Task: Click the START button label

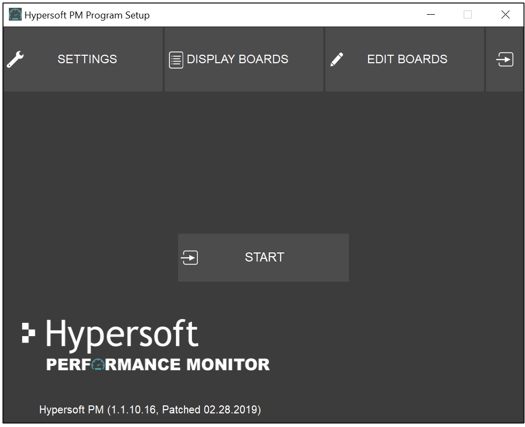Action: 264,257
